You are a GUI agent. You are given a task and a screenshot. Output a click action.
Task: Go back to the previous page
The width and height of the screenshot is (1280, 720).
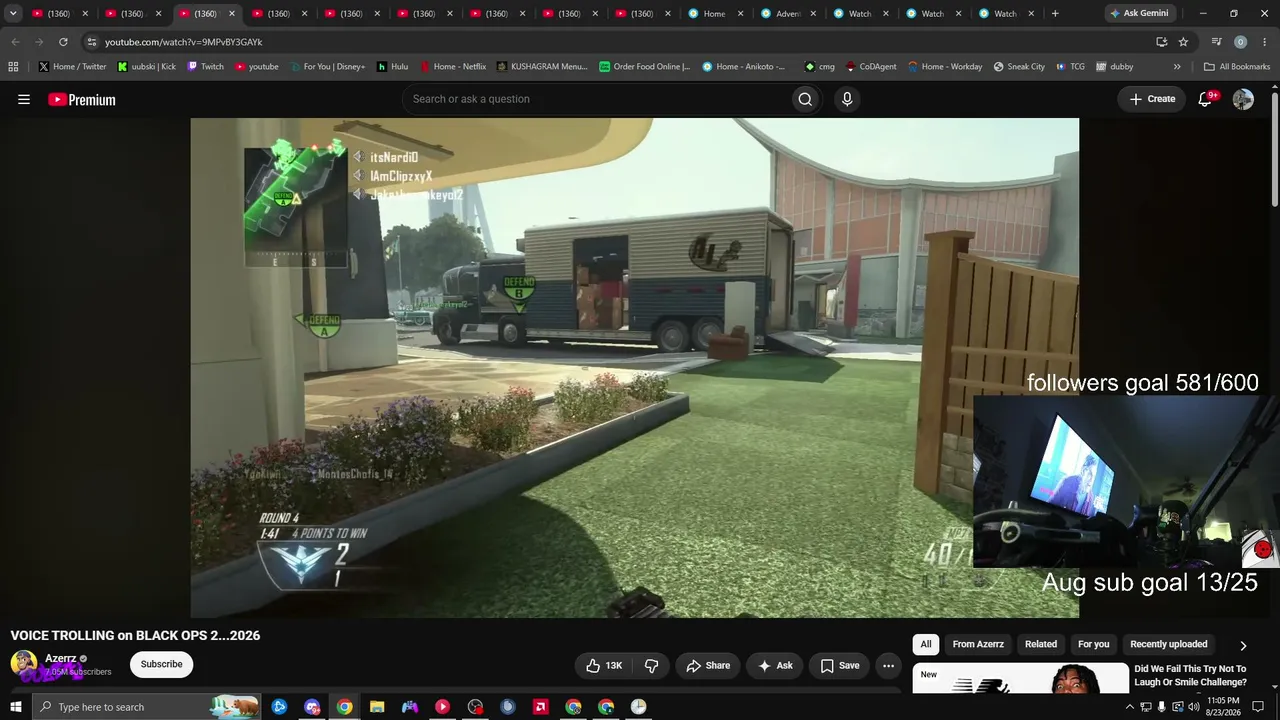[15, 42]
